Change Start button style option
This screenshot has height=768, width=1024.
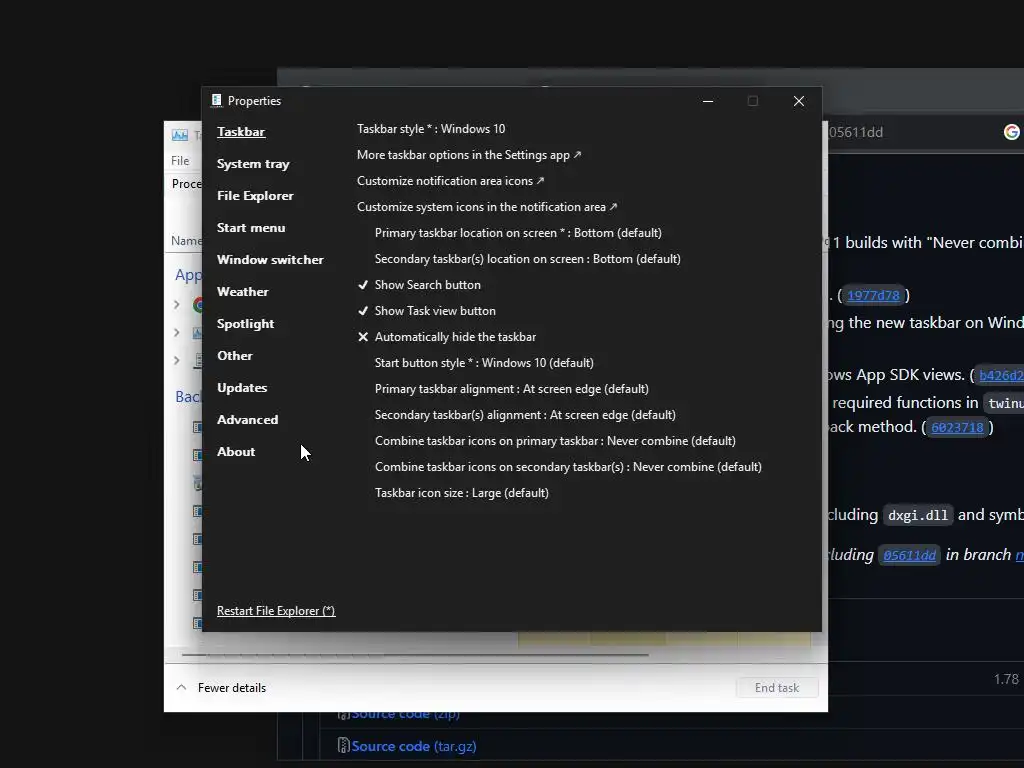(x=484, y=363)
